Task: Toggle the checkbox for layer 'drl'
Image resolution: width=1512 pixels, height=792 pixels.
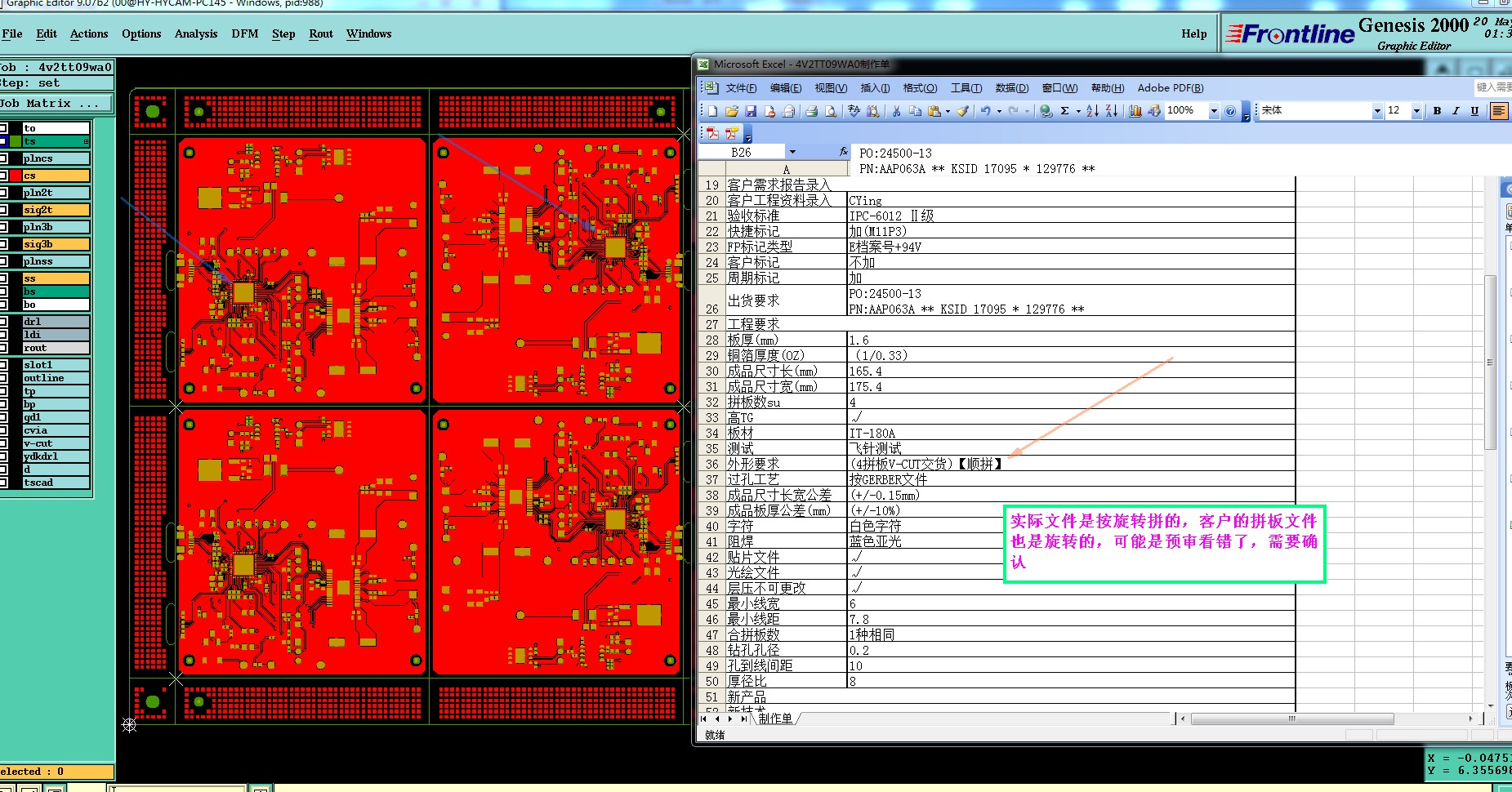Action: click(3, 322)
